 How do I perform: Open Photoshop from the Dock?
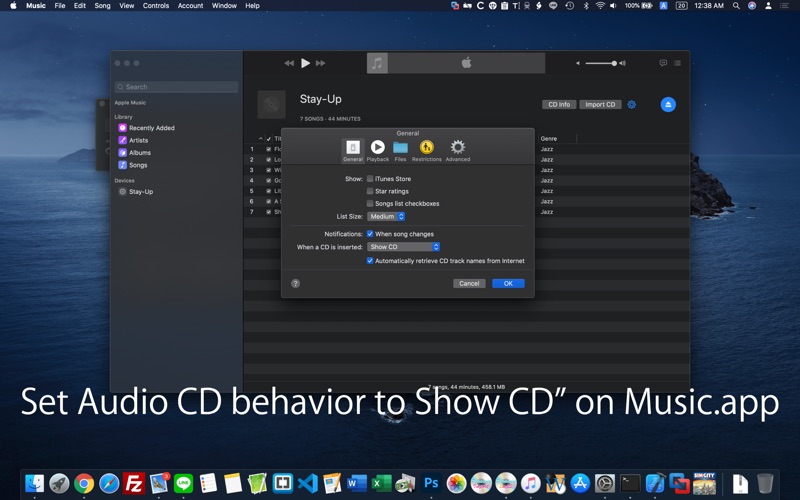431,483
